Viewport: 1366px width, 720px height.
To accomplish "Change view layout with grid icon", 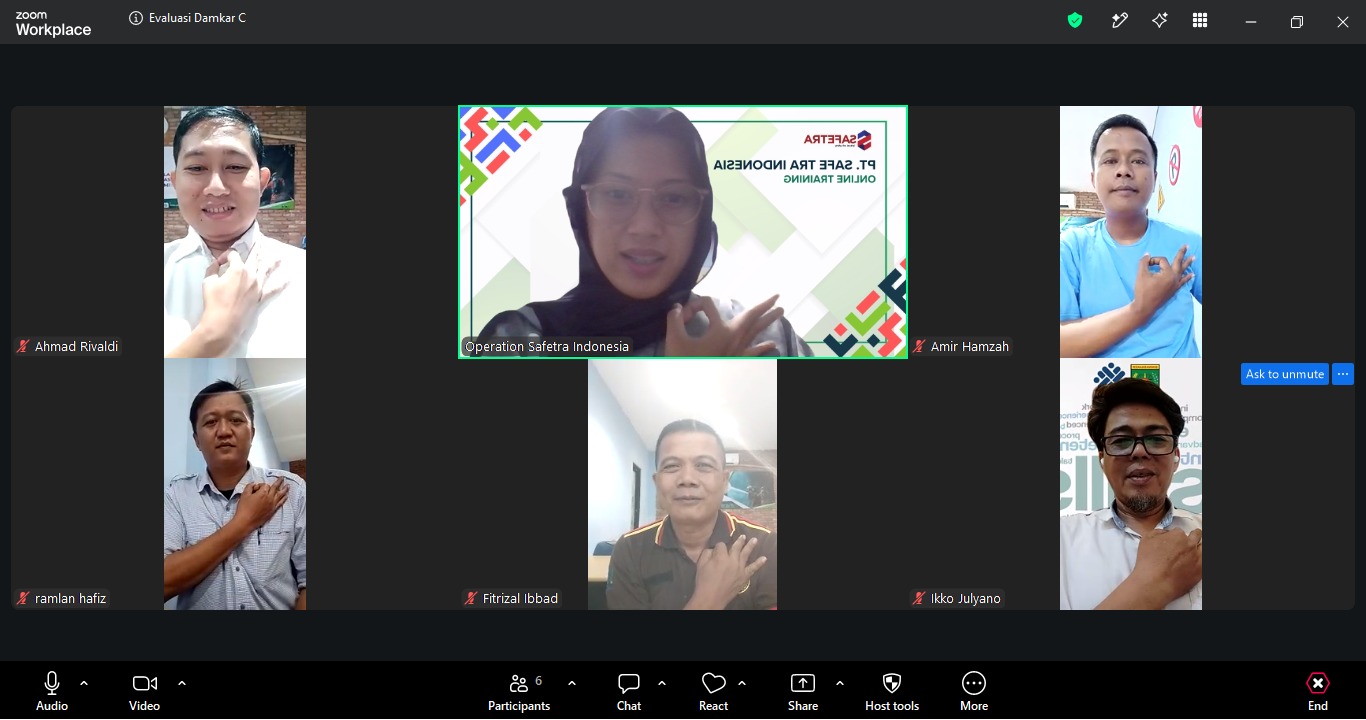I will 1200,20.
